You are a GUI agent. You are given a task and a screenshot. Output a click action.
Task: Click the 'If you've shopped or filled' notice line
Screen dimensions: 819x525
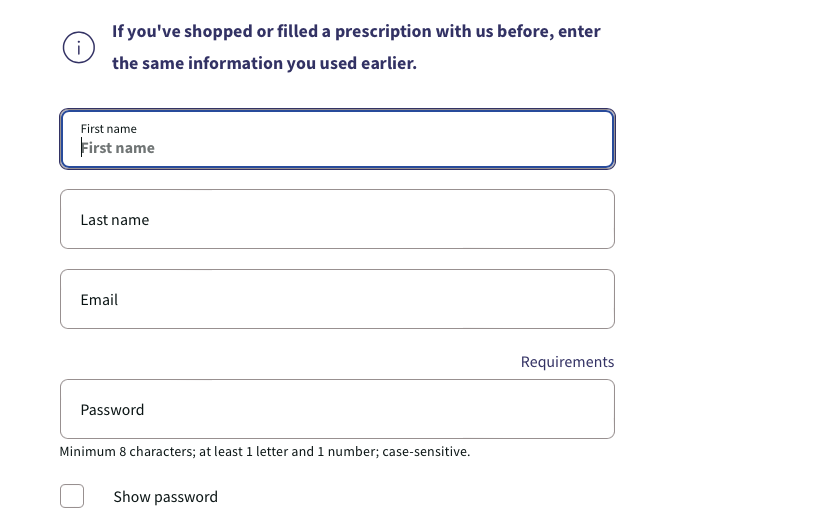(356, 31)
